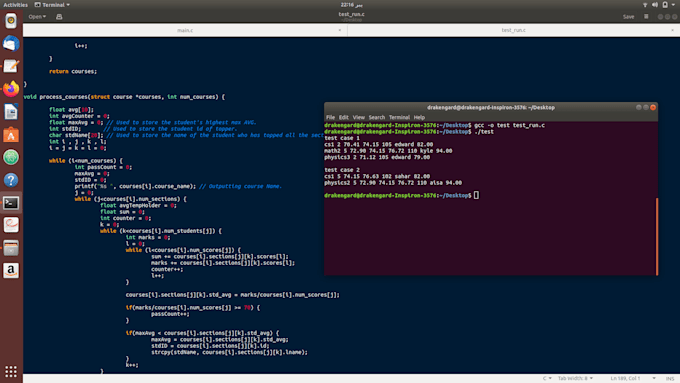Viewport: 680px width, 383px height.
Task: Click the battery indicator in top bar
Action: tap(665, 5)
